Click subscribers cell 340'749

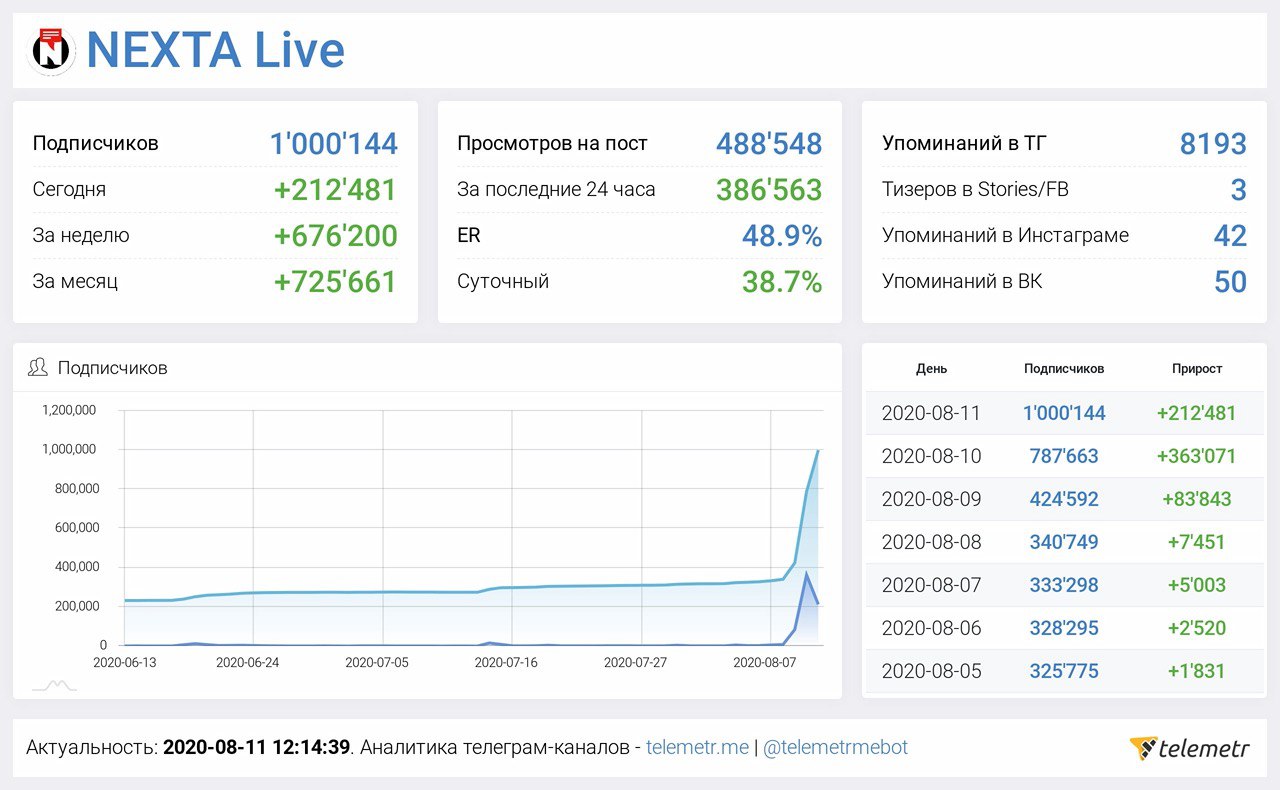tap(1064, 542)
